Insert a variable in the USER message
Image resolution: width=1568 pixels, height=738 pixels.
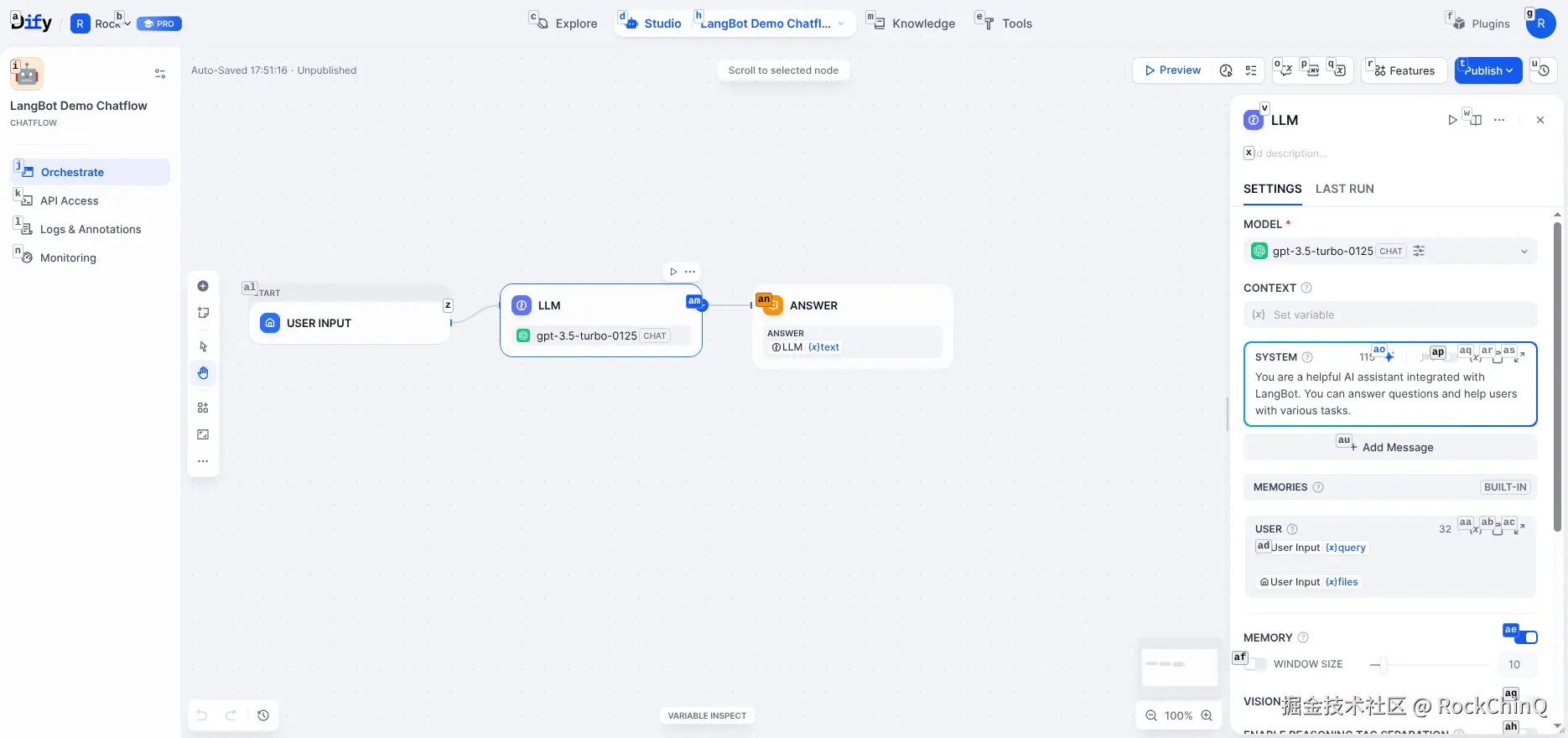(x=1477, y=529)
